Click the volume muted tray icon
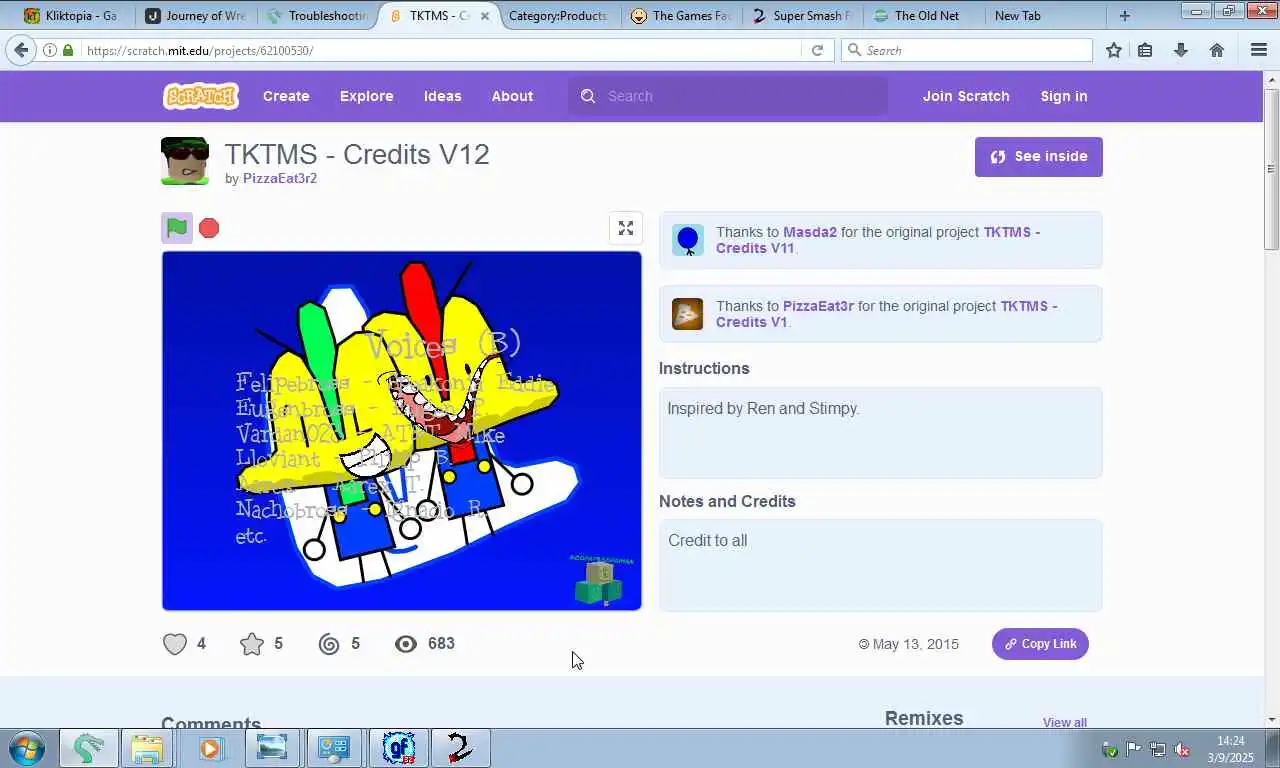This screenshot has height=768, width=1280. point(1182,749)
